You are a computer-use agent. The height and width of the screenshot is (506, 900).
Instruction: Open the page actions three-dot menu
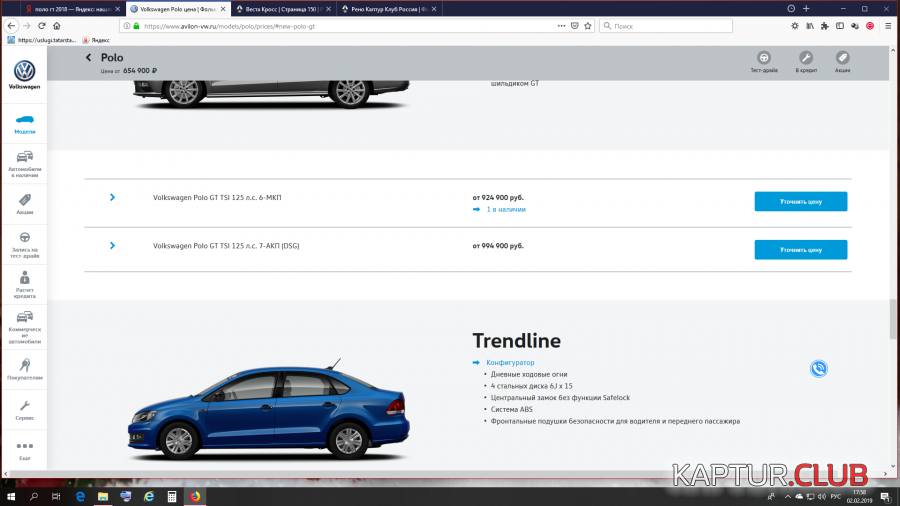coord(561,26)
